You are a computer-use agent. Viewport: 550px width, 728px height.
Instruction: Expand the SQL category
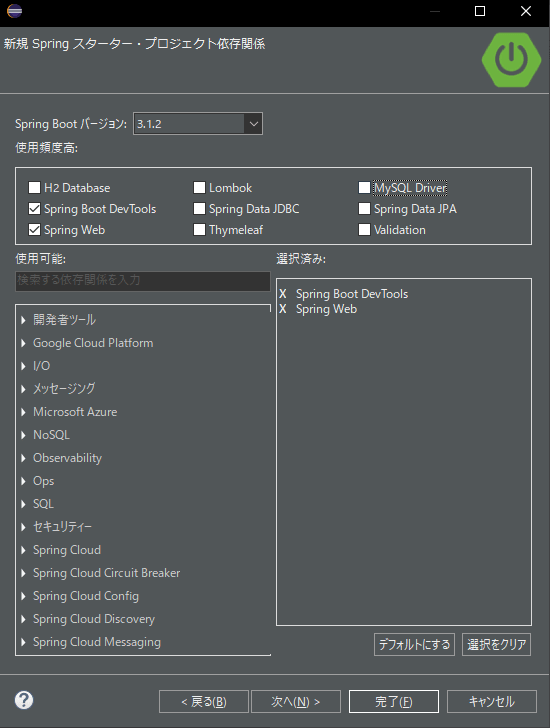[x=23, y=504]
